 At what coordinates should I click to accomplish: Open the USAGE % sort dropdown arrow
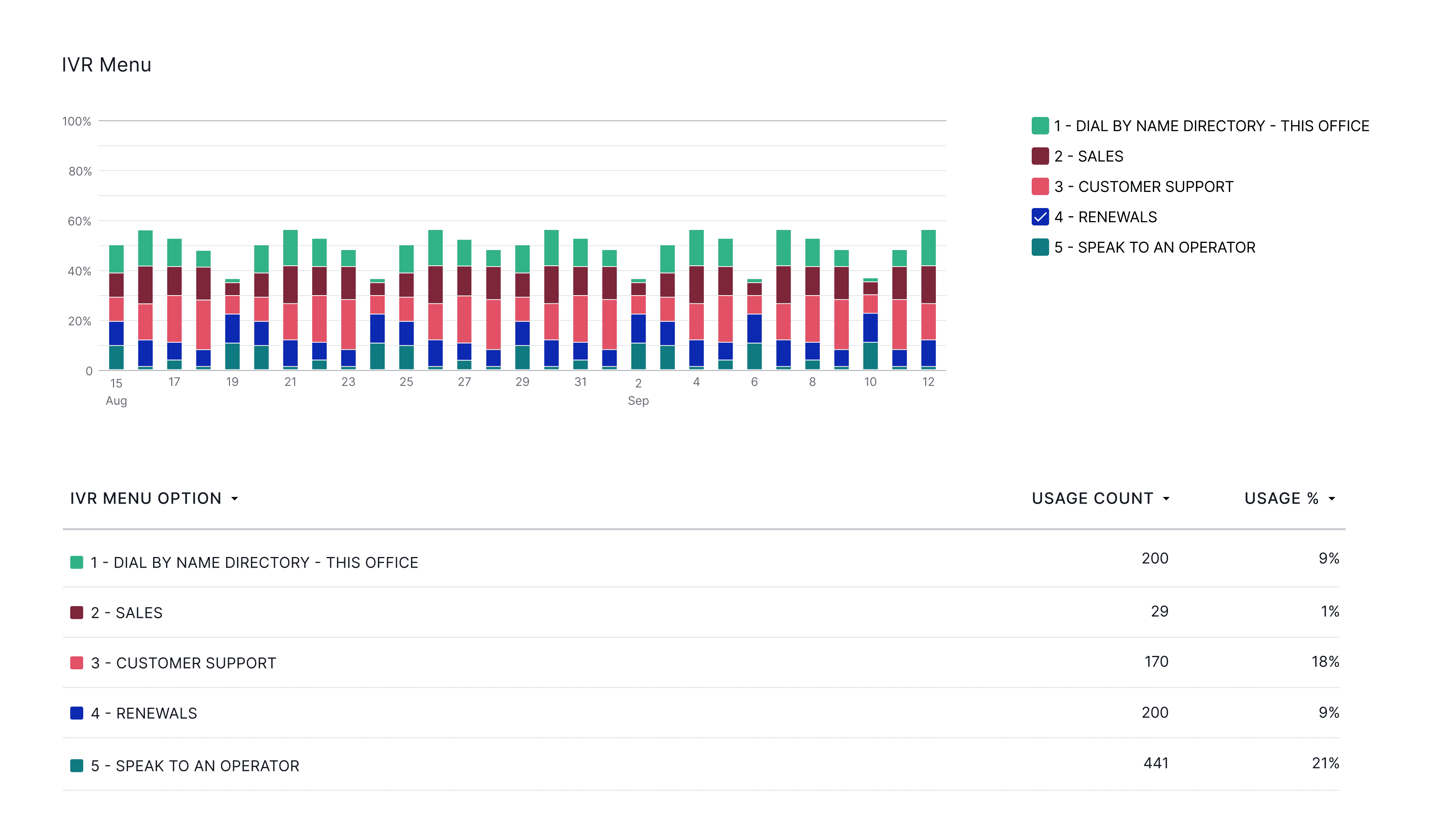[1332, 499]
